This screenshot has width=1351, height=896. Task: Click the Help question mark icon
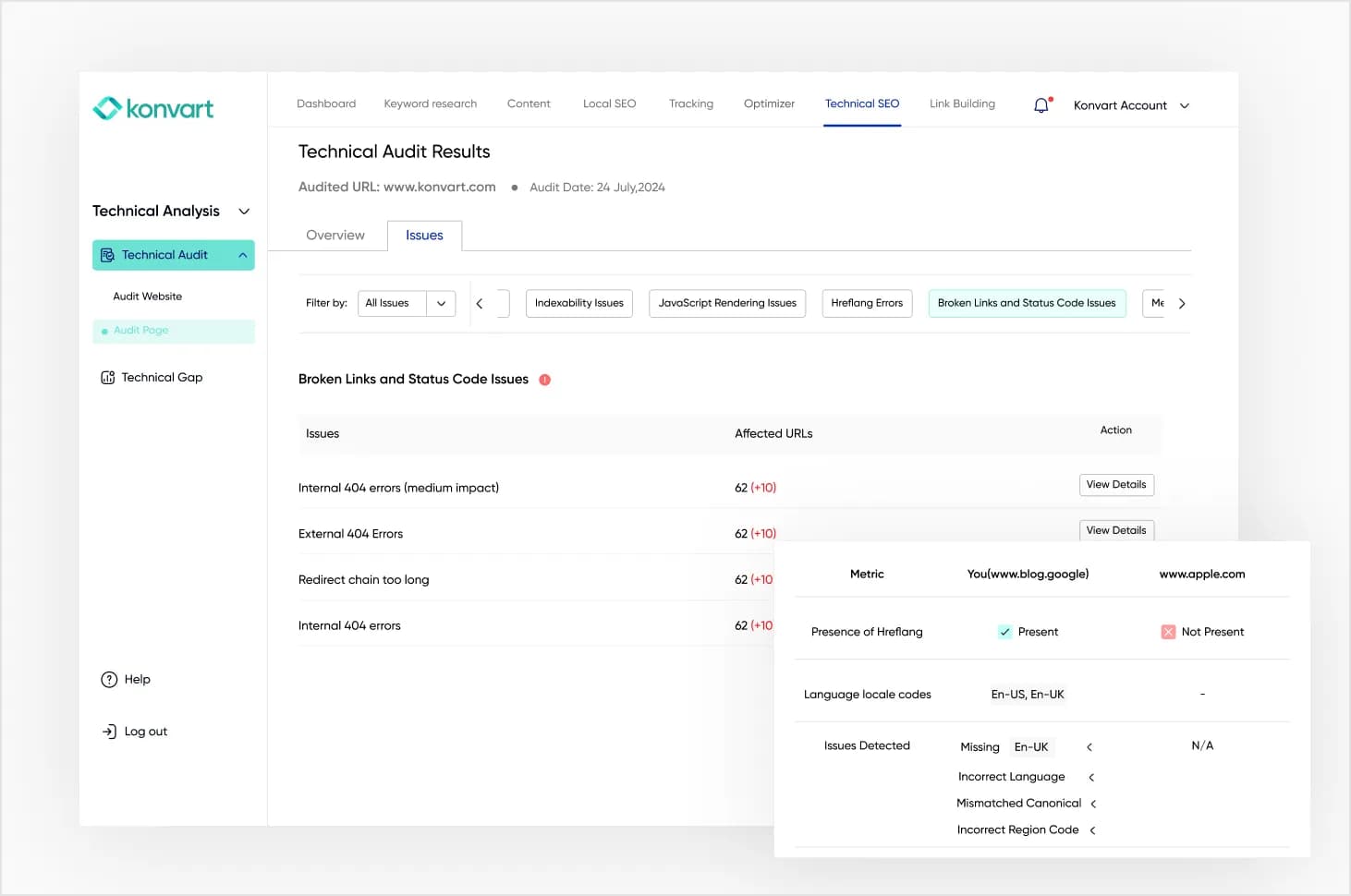click(x=109, y=680)
